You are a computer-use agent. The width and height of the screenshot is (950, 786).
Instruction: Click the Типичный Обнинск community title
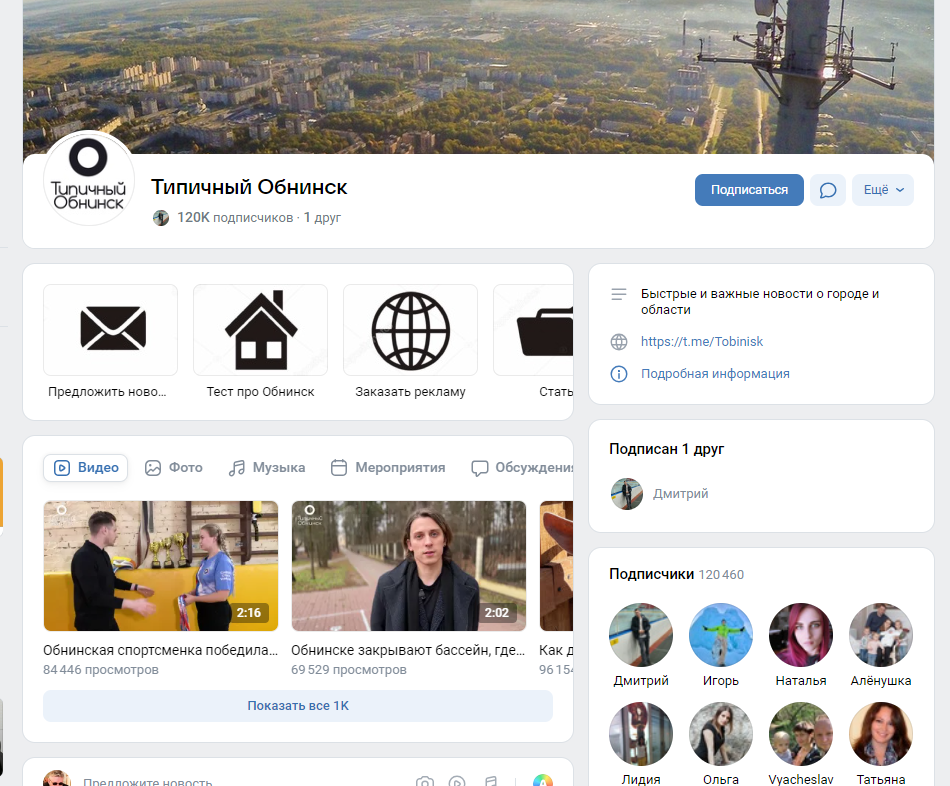(249, 187)
